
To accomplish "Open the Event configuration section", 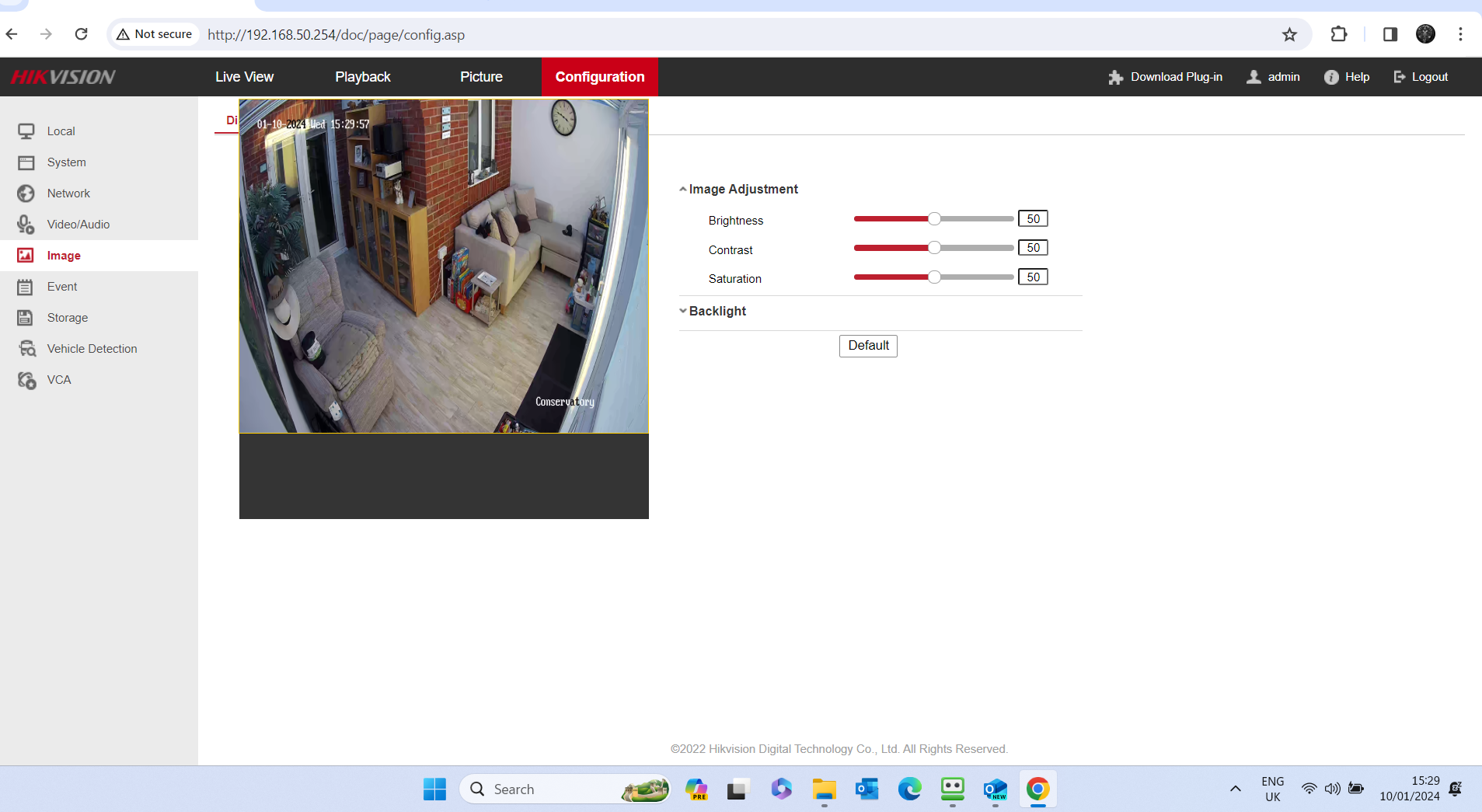I will click(26, 286).
